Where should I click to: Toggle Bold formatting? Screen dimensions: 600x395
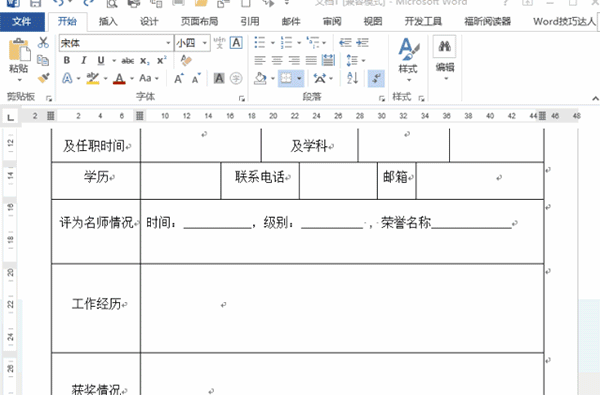tap(67, 60)
